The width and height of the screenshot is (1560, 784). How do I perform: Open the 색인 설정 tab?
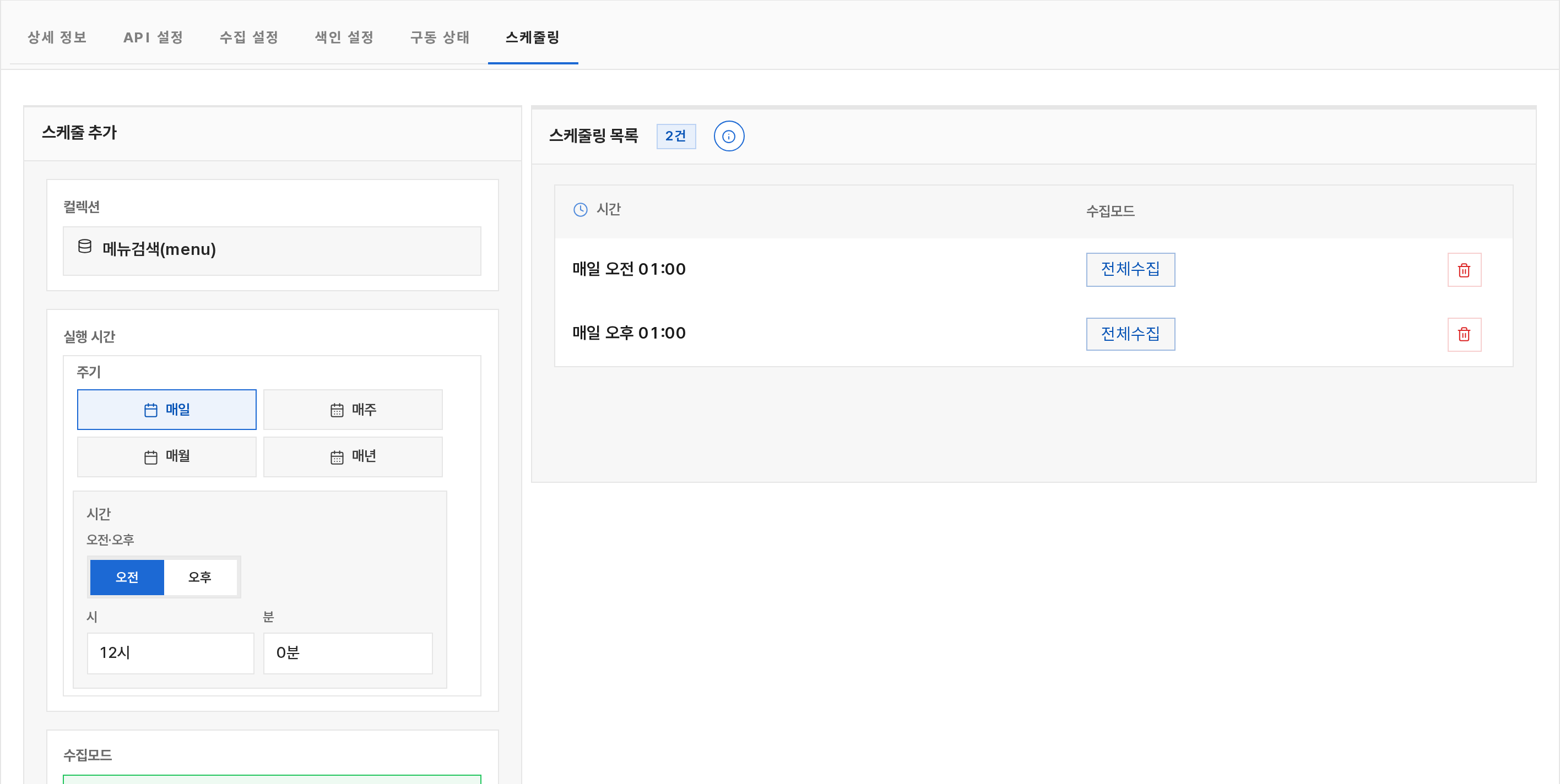pos(344,37)
